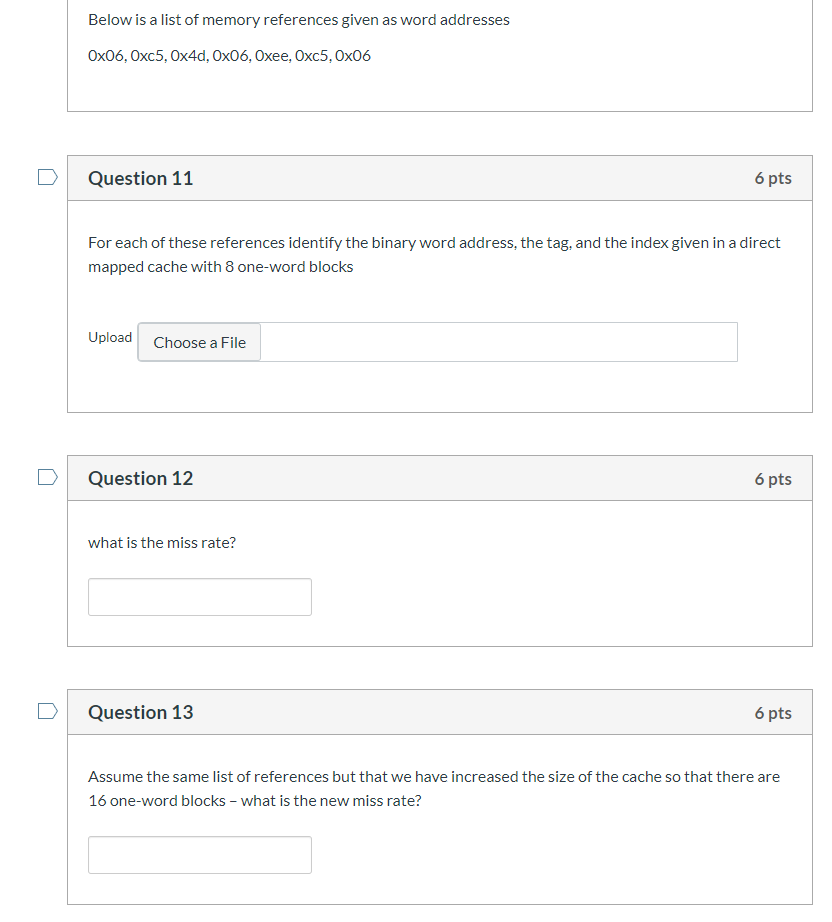Flag Question 13 for review
Viewport: 832px width, 922px height.
tap(48, 711)
